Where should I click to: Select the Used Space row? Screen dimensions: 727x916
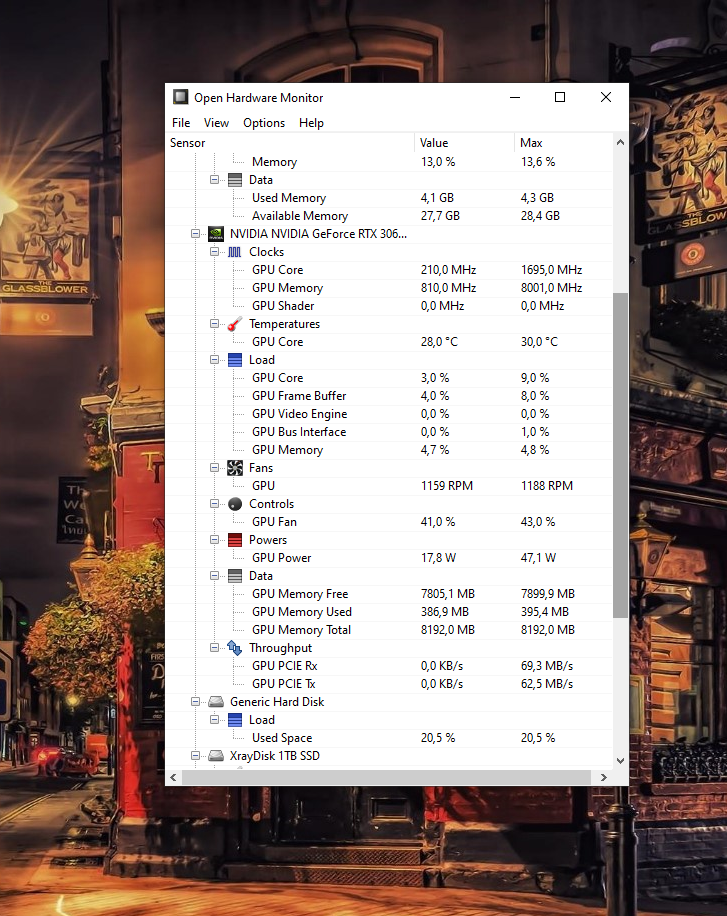[x=389, y=738]
